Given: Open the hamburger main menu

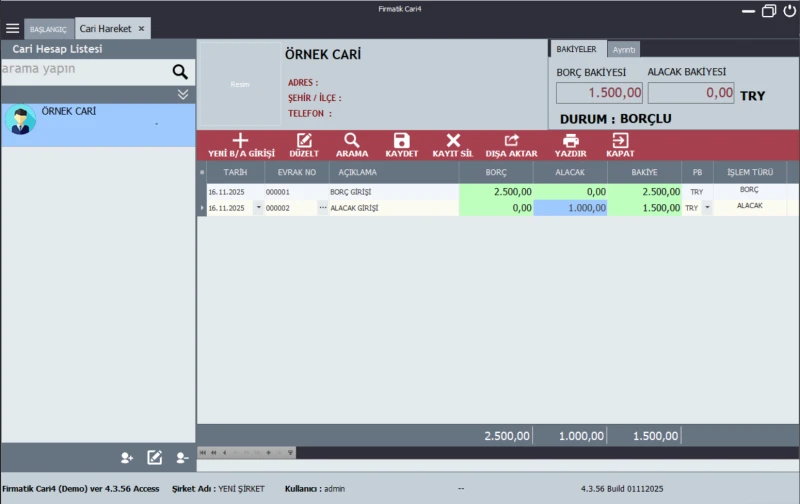Looking at the screenshot, I should pos(13,29).
